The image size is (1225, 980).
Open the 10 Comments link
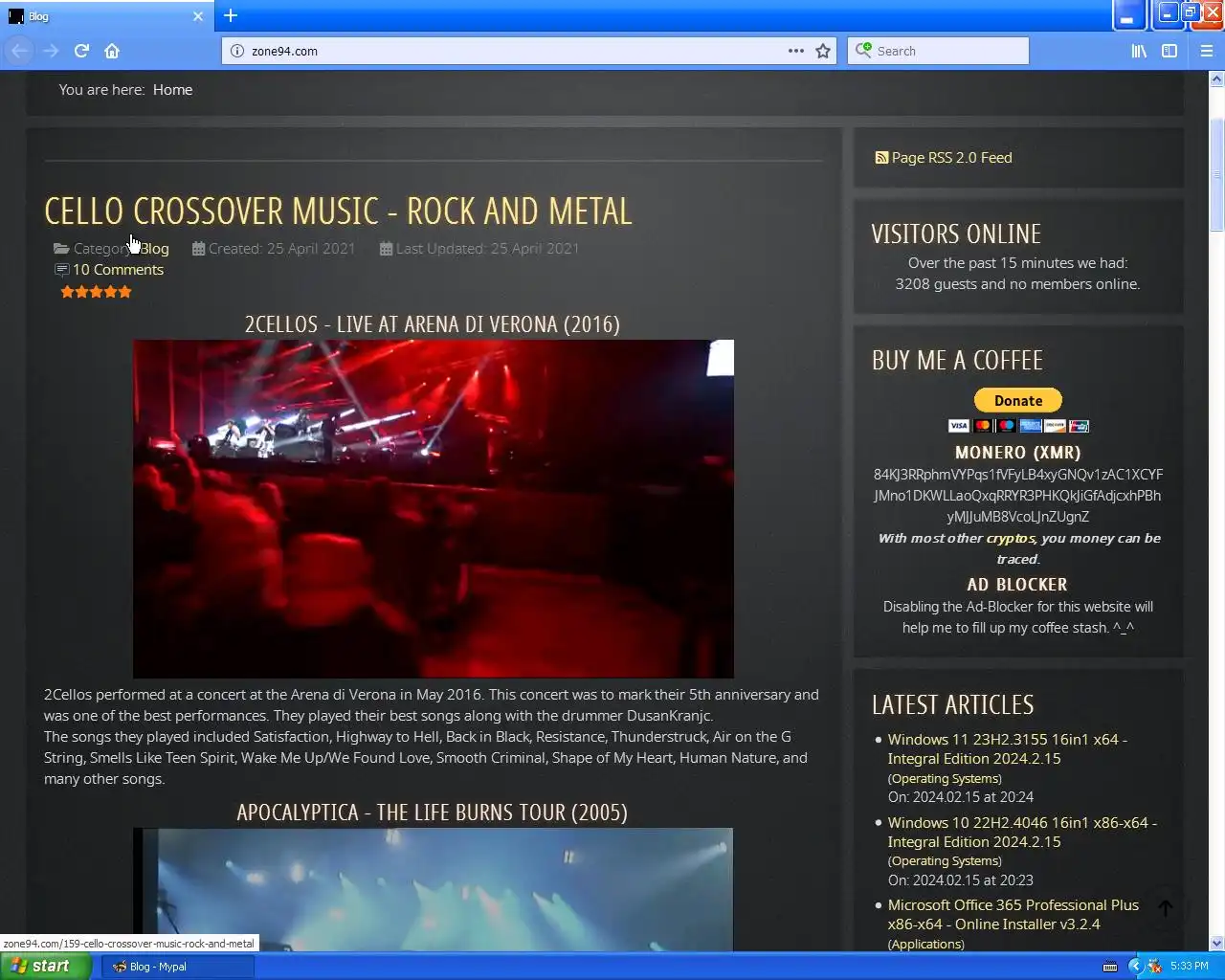[118, 270]
